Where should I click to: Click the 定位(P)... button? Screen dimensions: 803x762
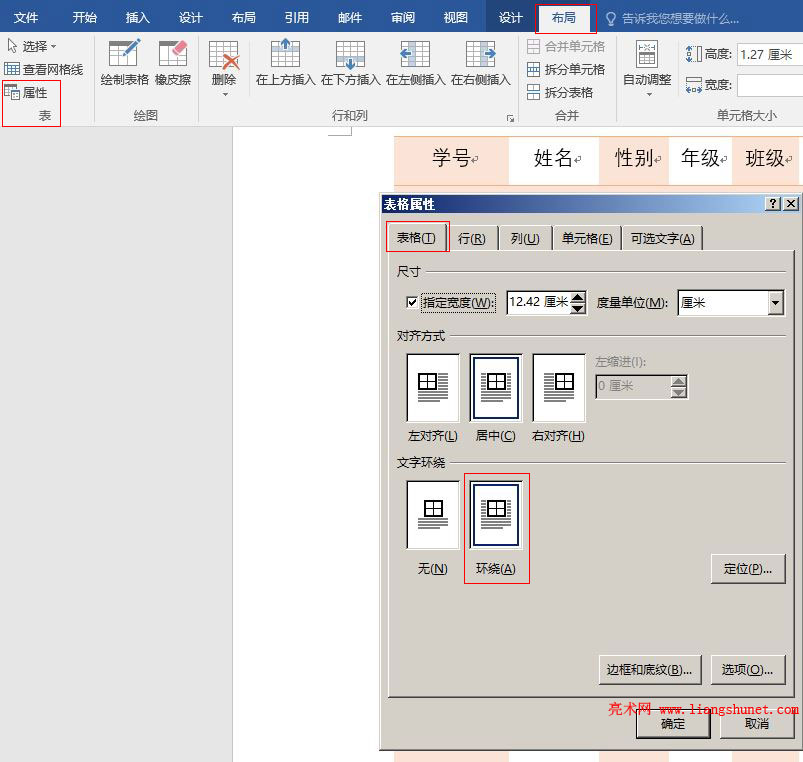(748, 568)
